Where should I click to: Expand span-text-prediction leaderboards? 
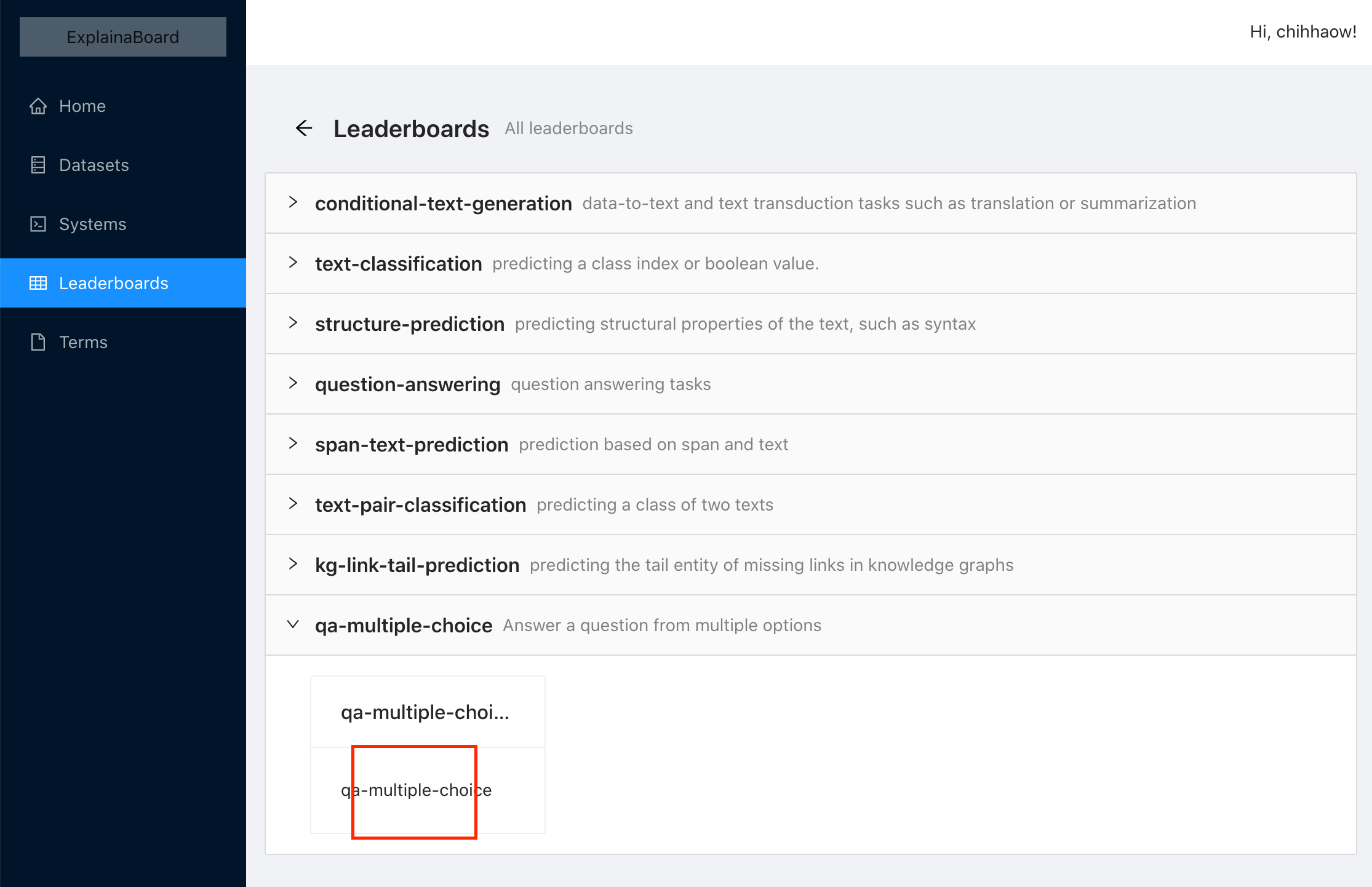click(x=293, y=443)
